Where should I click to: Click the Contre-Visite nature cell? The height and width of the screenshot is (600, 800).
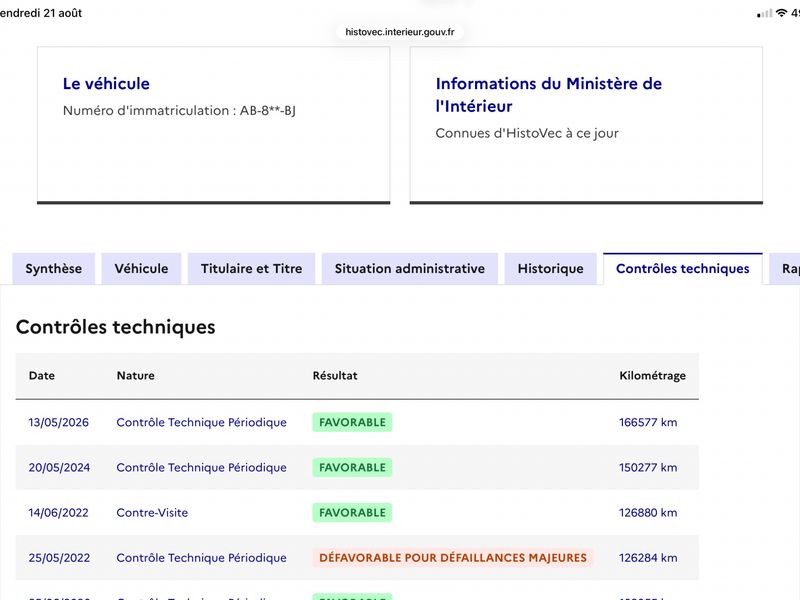(x=152, y=513)
